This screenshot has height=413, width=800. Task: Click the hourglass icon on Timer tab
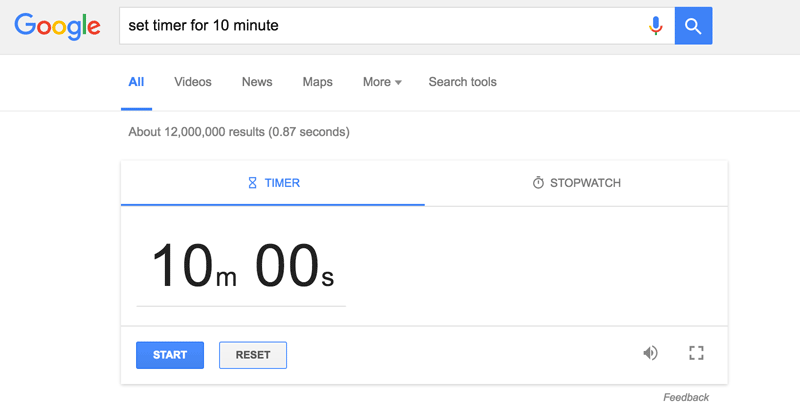(252, 183)
